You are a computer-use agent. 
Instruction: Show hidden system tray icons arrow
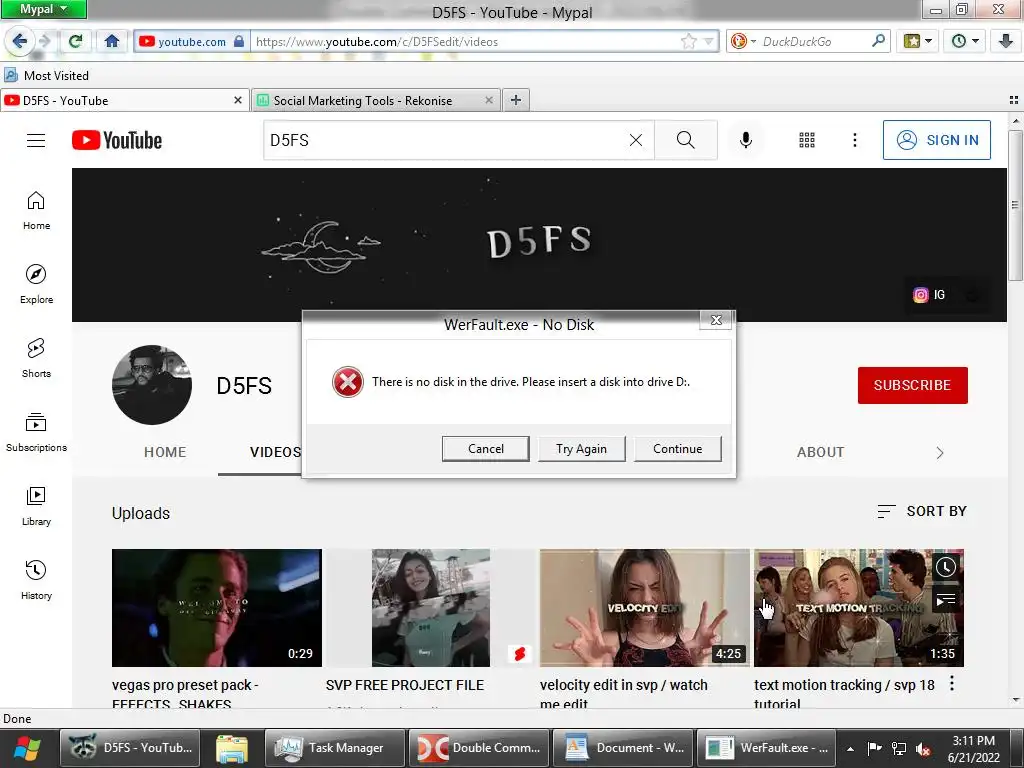click(850, 748)
